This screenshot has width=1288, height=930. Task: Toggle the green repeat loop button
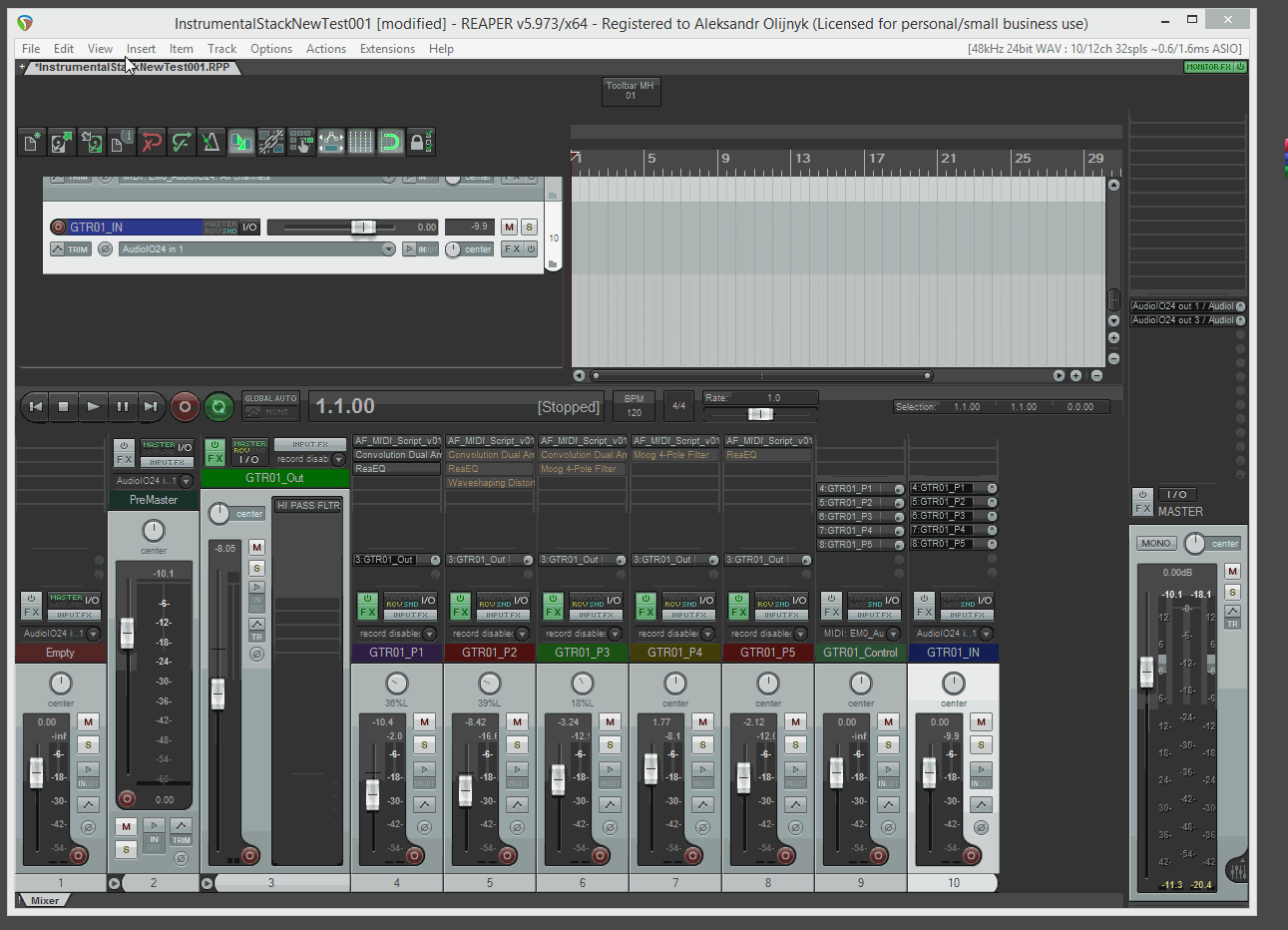218,406
